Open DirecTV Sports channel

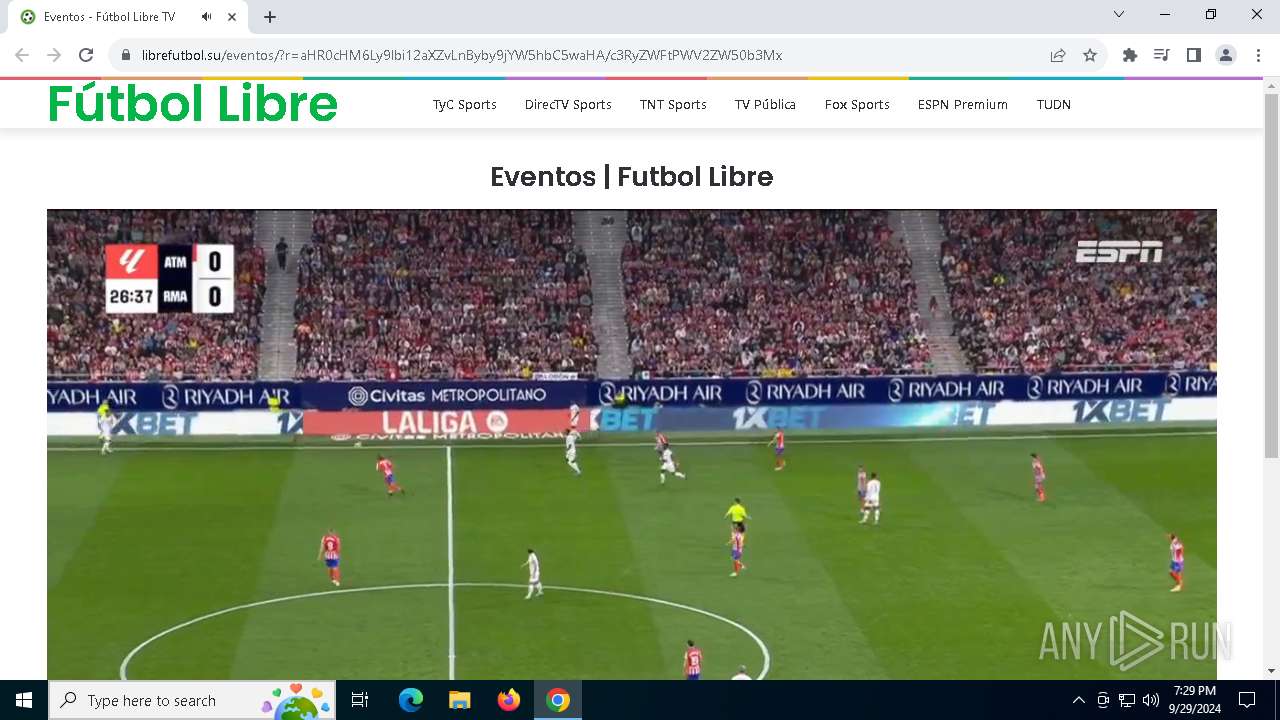[568, 104]
